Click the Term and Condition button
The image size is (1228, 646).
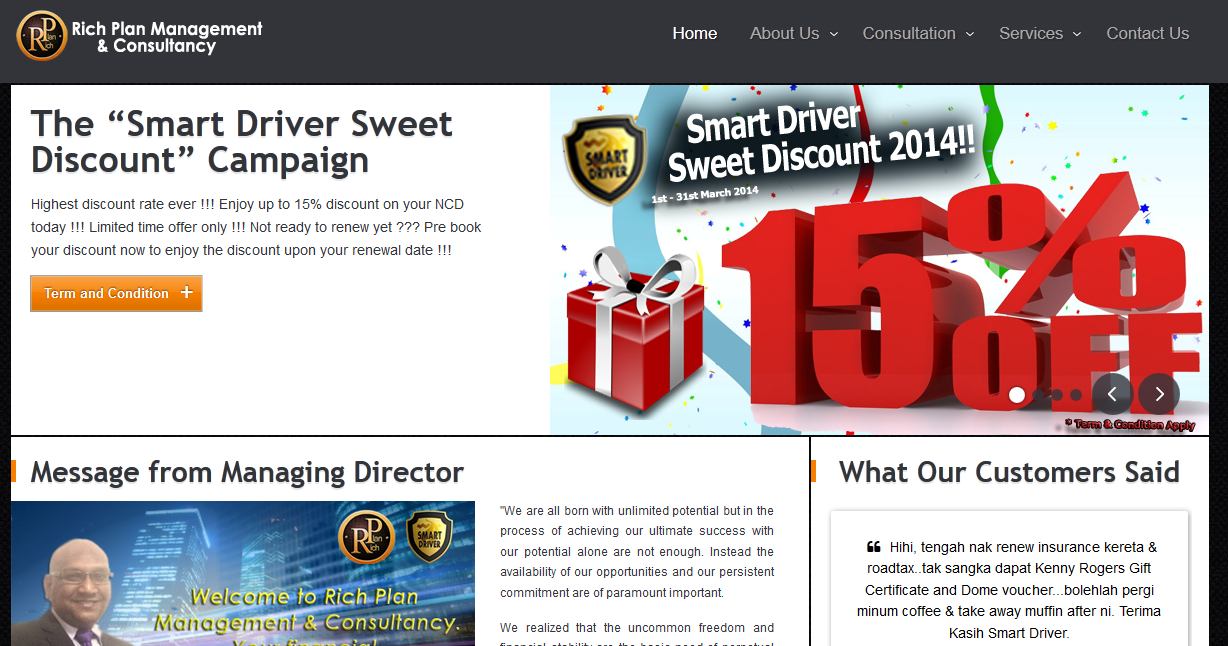[x=116, y=293]
